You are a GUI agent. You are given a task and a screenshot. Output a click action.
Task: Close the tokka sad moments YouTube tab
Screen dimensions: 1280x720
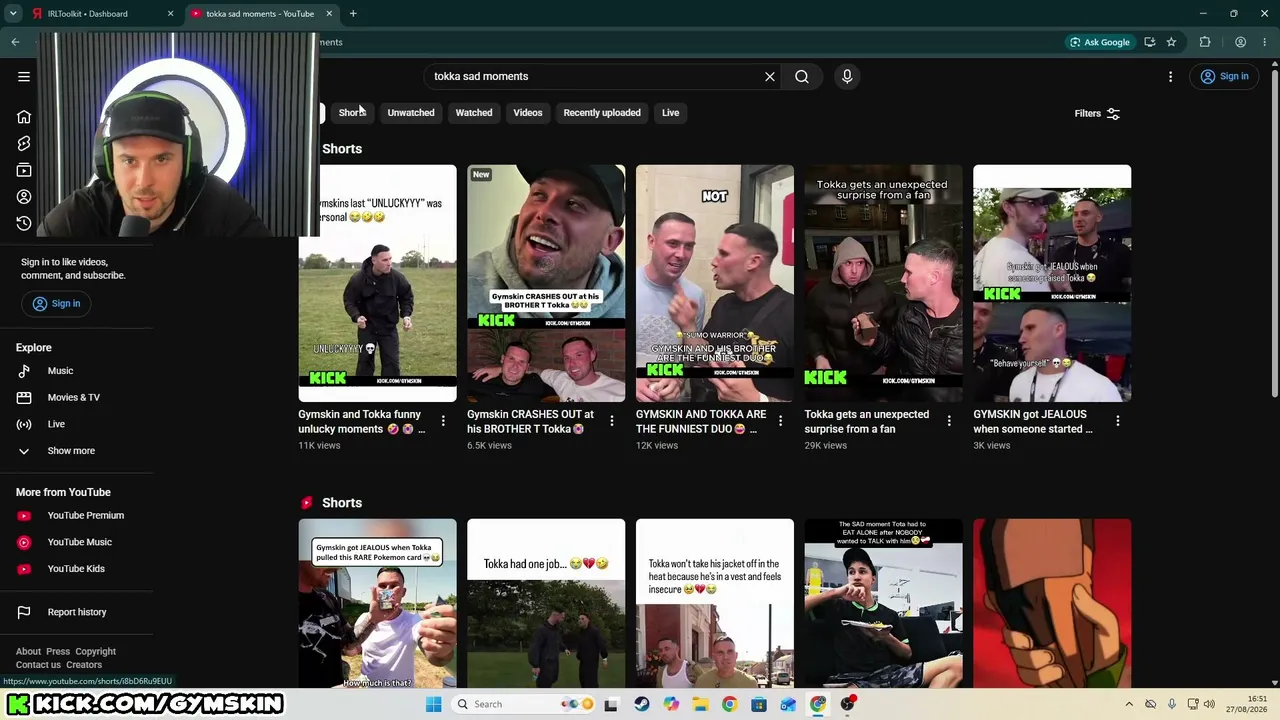pyautogui.click(x=329, y=14)
